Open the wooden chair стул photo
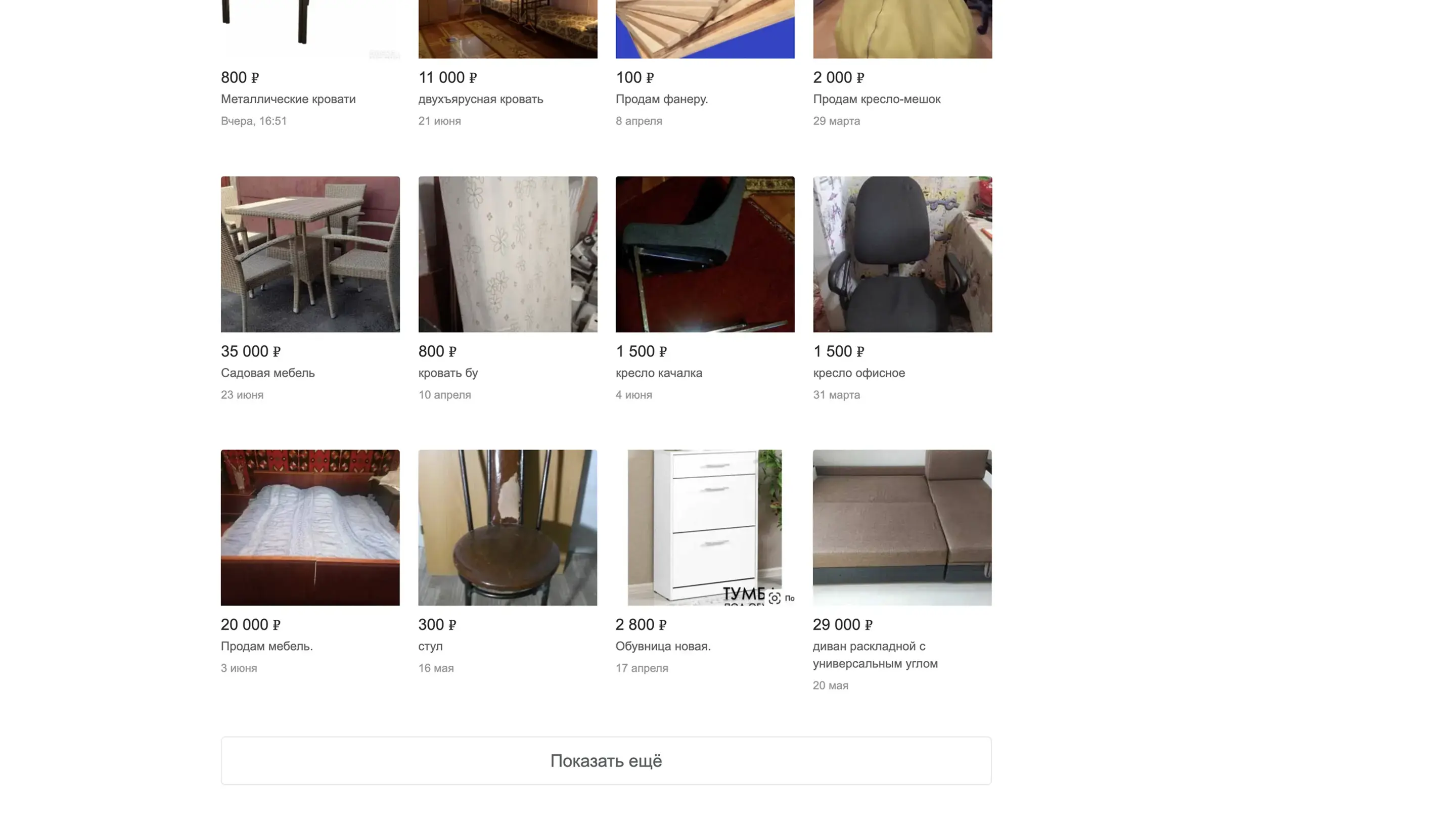 (x=508, y=527)
